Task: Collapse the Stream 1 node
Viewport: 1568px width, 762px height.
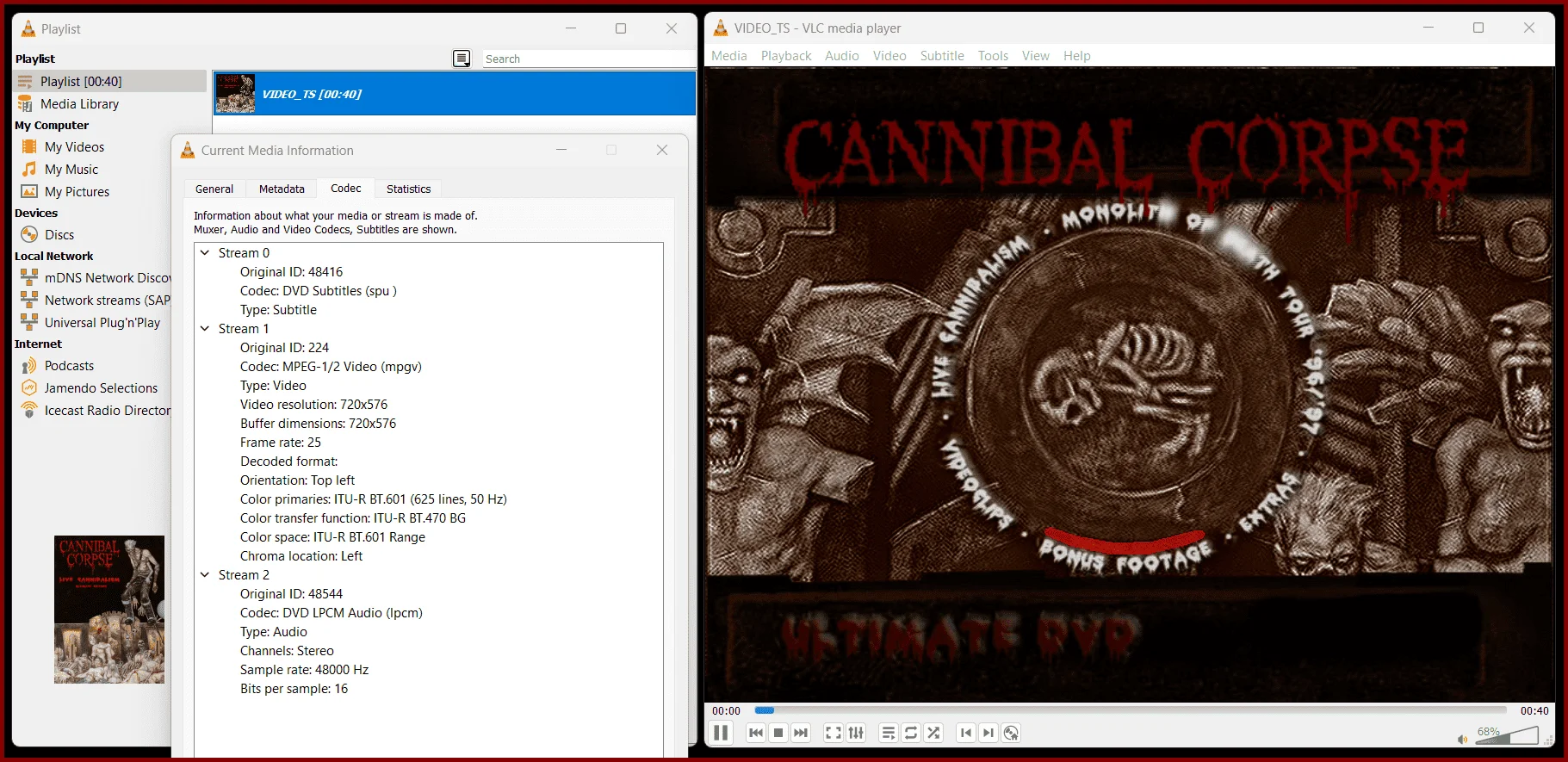Action: [x=205, y=328]
